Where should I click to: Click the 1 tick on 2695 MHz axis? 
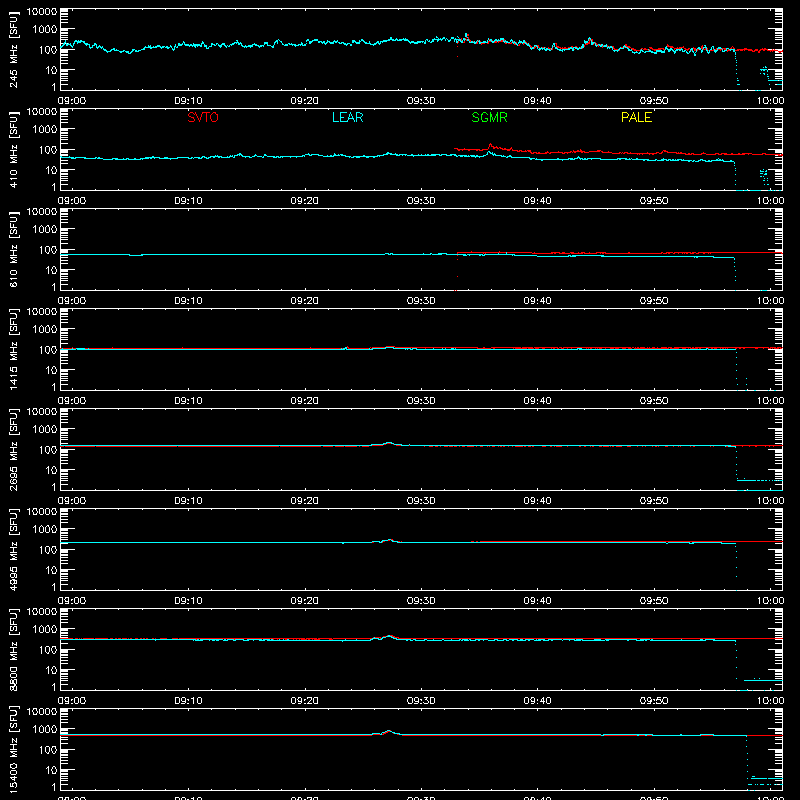[54, 487]
